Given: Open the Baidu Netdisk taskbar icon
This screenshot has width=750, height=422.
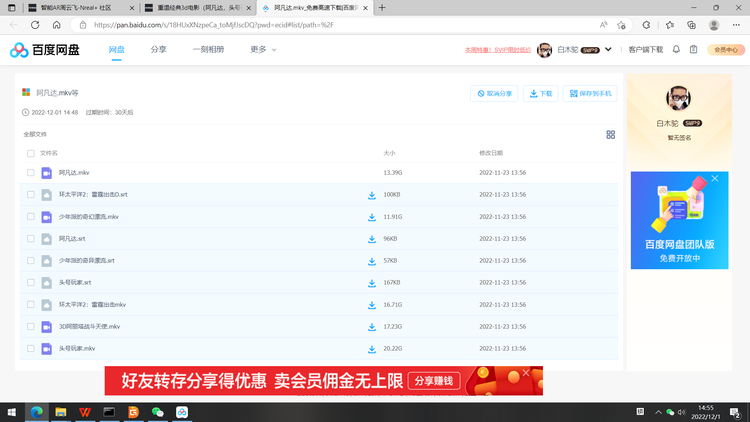Looking at the screenshot, I should pyautogui.click(x=182, y=412).
